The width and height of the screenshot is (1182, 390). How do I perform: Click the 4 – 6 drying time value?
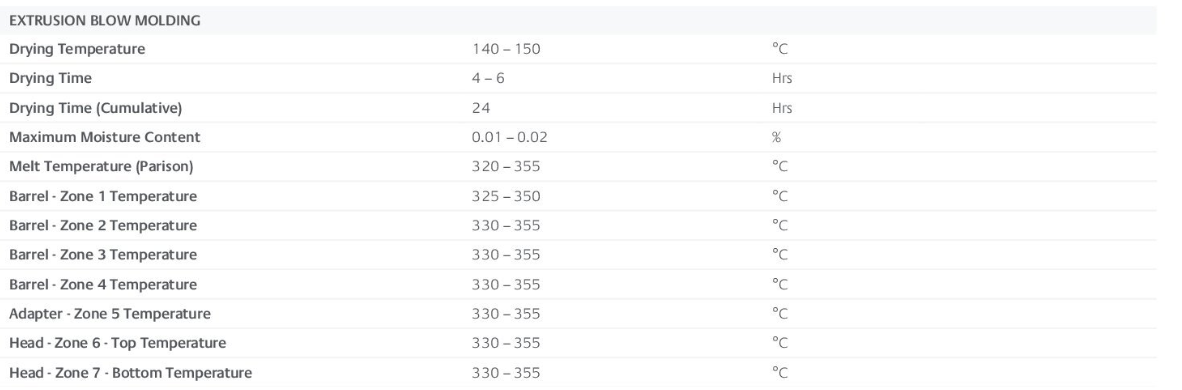pos(488,78)
